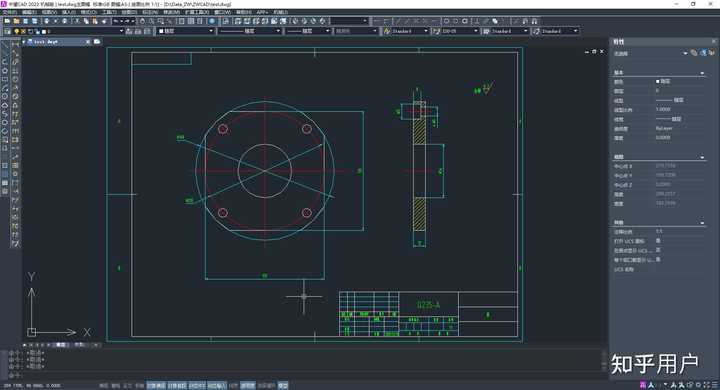The image size is (720, 390).
Task: Select the Spline draw tool
Action: (x=5, y=114)
